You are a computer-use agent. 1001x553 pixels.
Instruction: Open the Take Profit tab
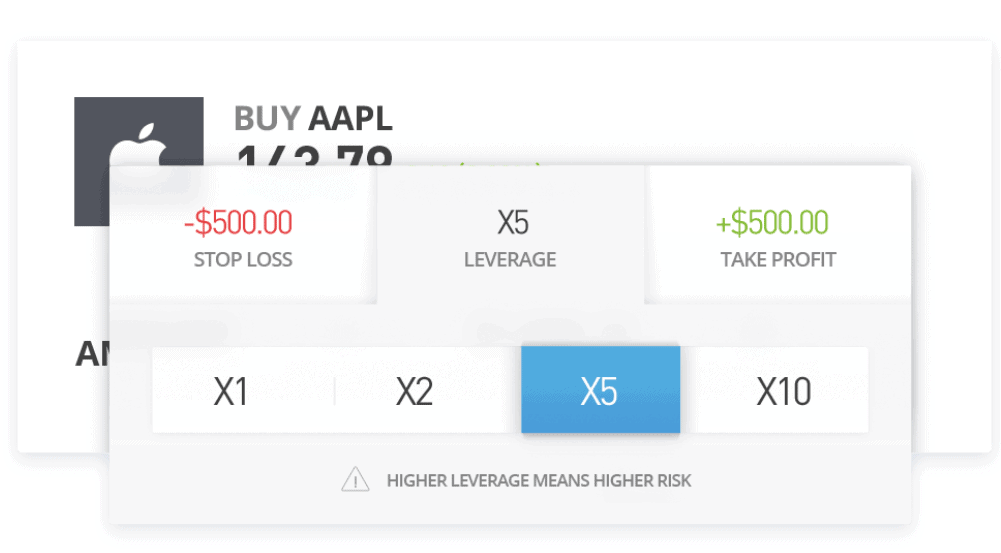(778, 234)
